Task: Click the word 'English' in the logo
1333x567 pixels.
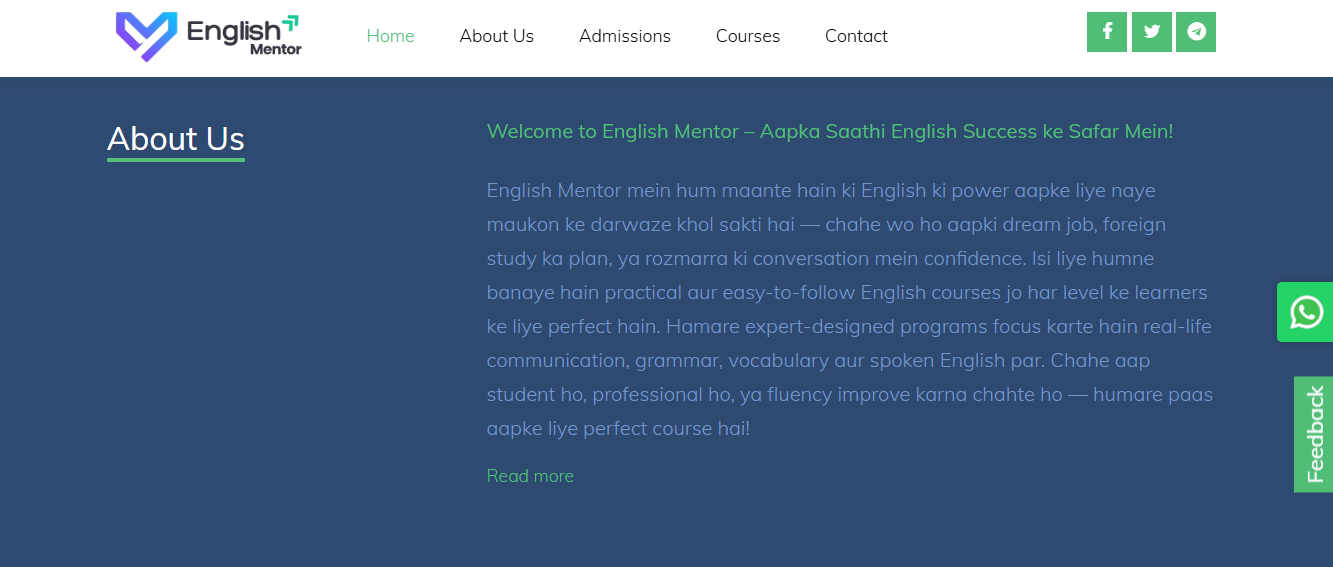Action: tap(233, 31)
